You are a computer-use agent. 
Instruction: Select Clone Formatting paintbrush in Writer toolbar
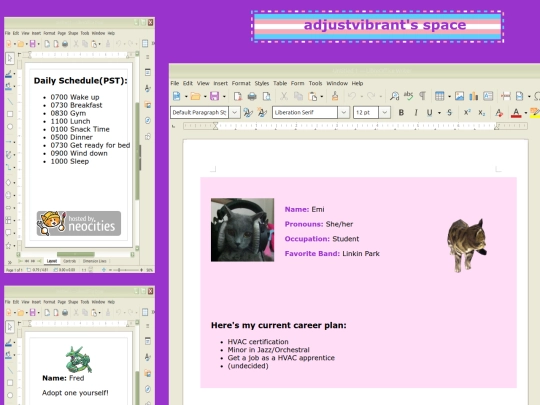(335, 96)
